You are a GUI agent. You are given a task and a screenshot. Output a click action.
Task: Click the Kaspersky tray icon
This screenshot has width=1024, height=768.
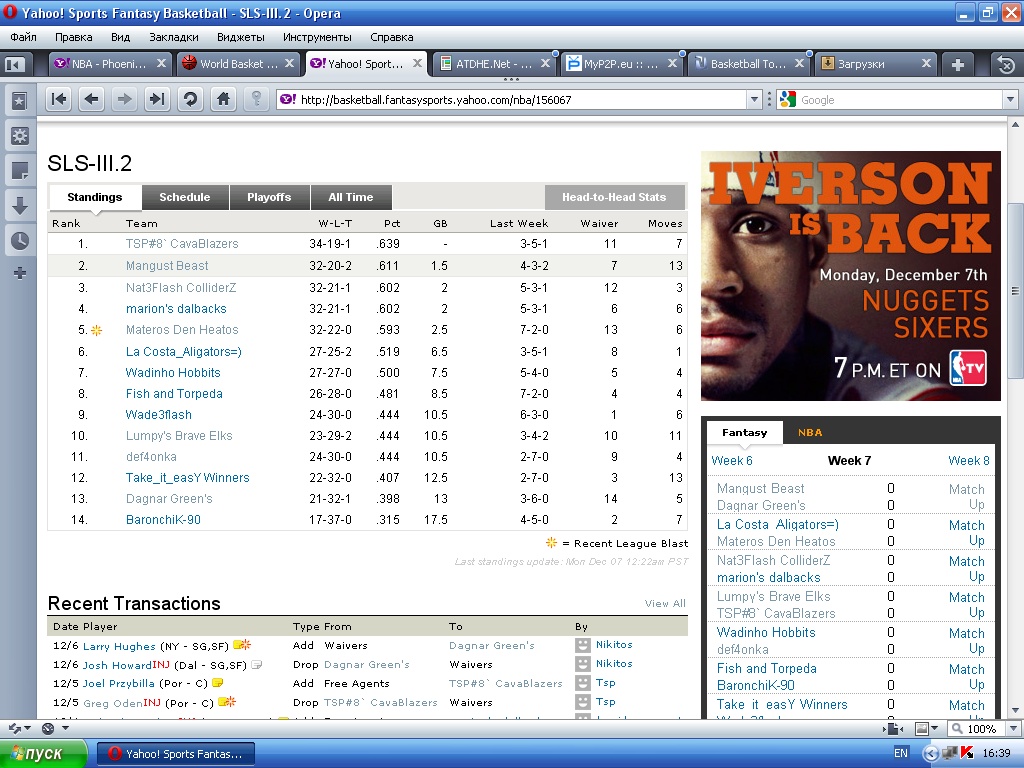(x=968, y=753)
